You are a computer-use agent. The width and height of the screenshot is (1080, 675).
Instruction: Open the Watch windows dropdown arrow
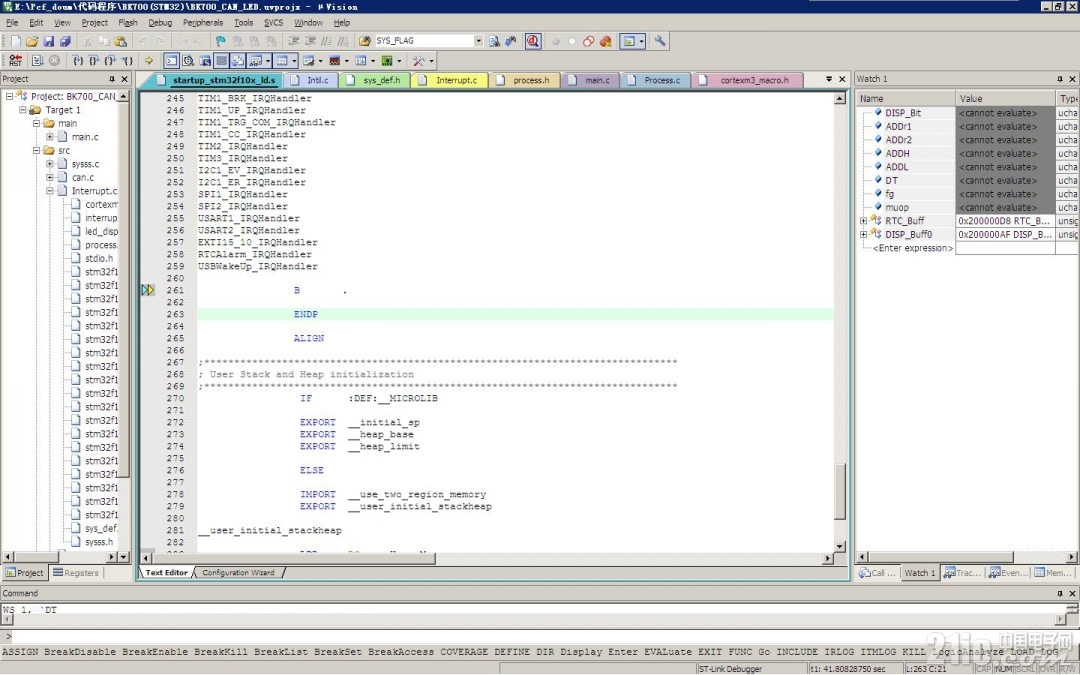click(268, 61)
